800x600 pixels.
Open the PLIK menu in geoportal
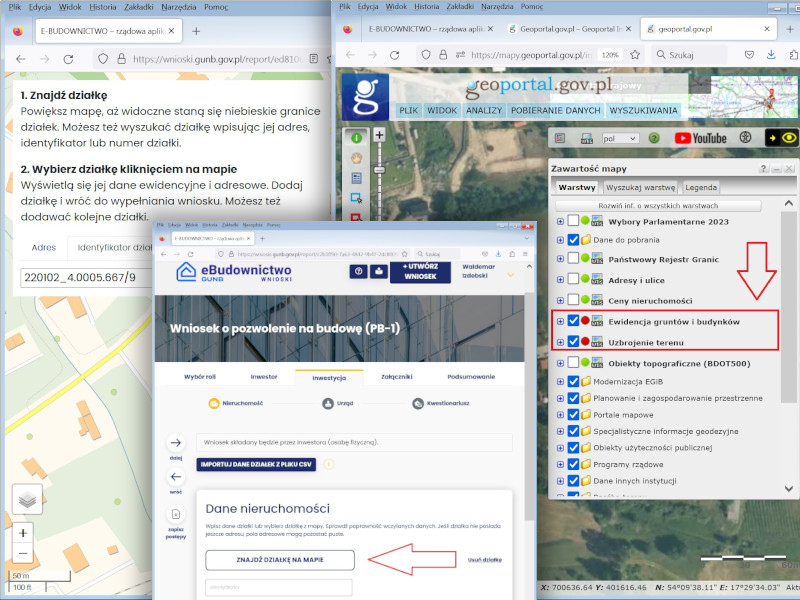coord(409,110)
